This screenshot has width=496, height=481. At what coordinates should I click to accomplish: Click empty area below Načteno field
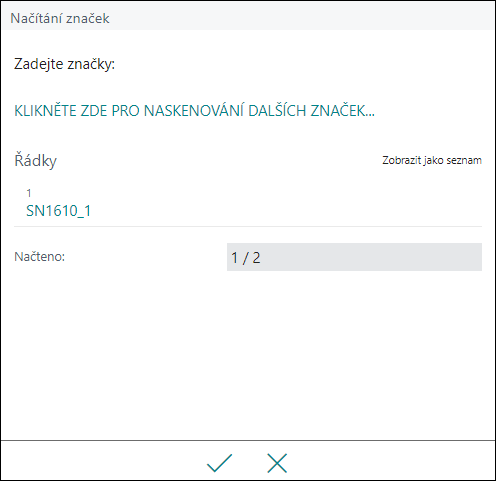tap(248, 353)
